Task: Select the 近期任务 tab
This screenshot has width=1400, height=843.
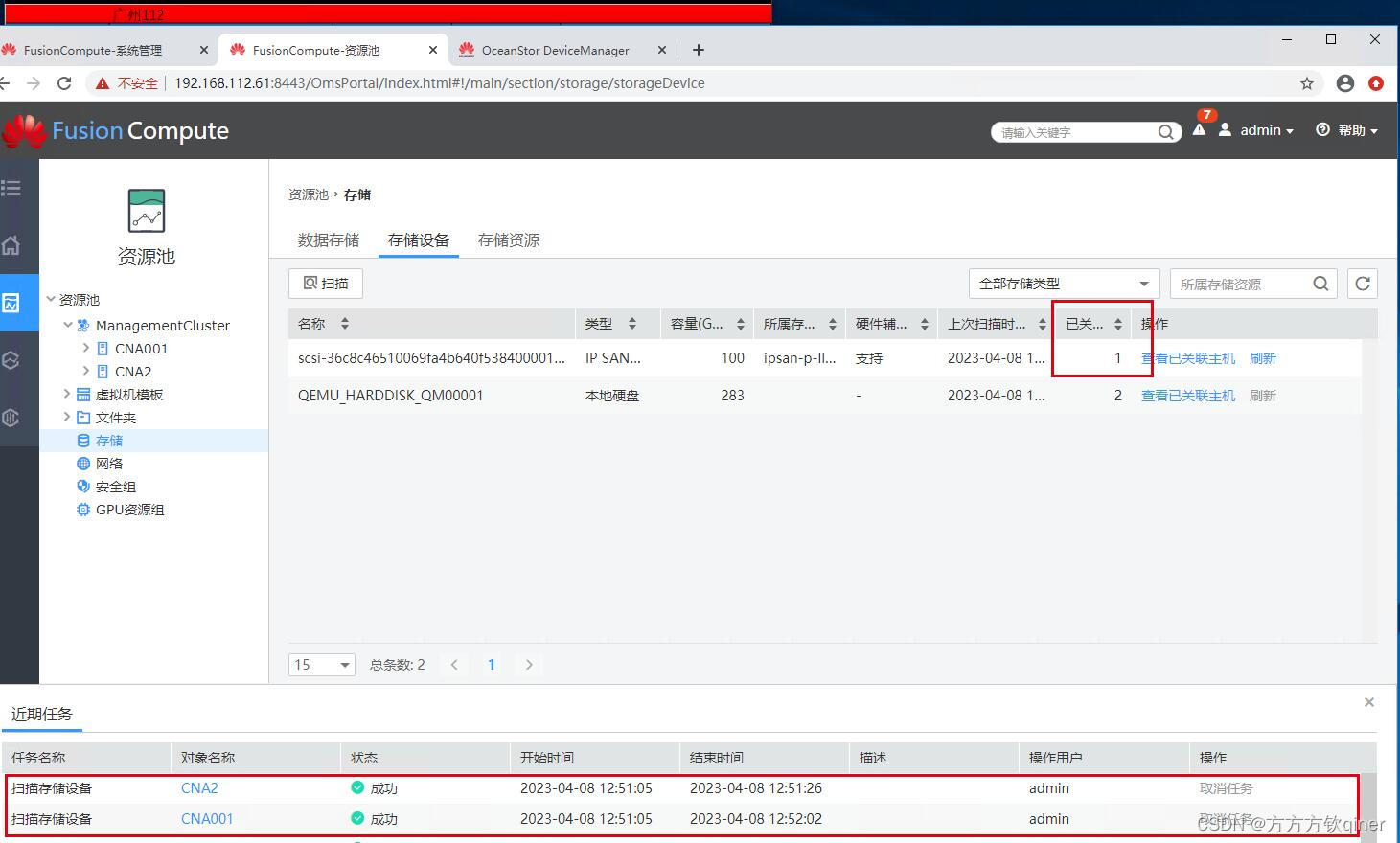Action: [42, 715]
